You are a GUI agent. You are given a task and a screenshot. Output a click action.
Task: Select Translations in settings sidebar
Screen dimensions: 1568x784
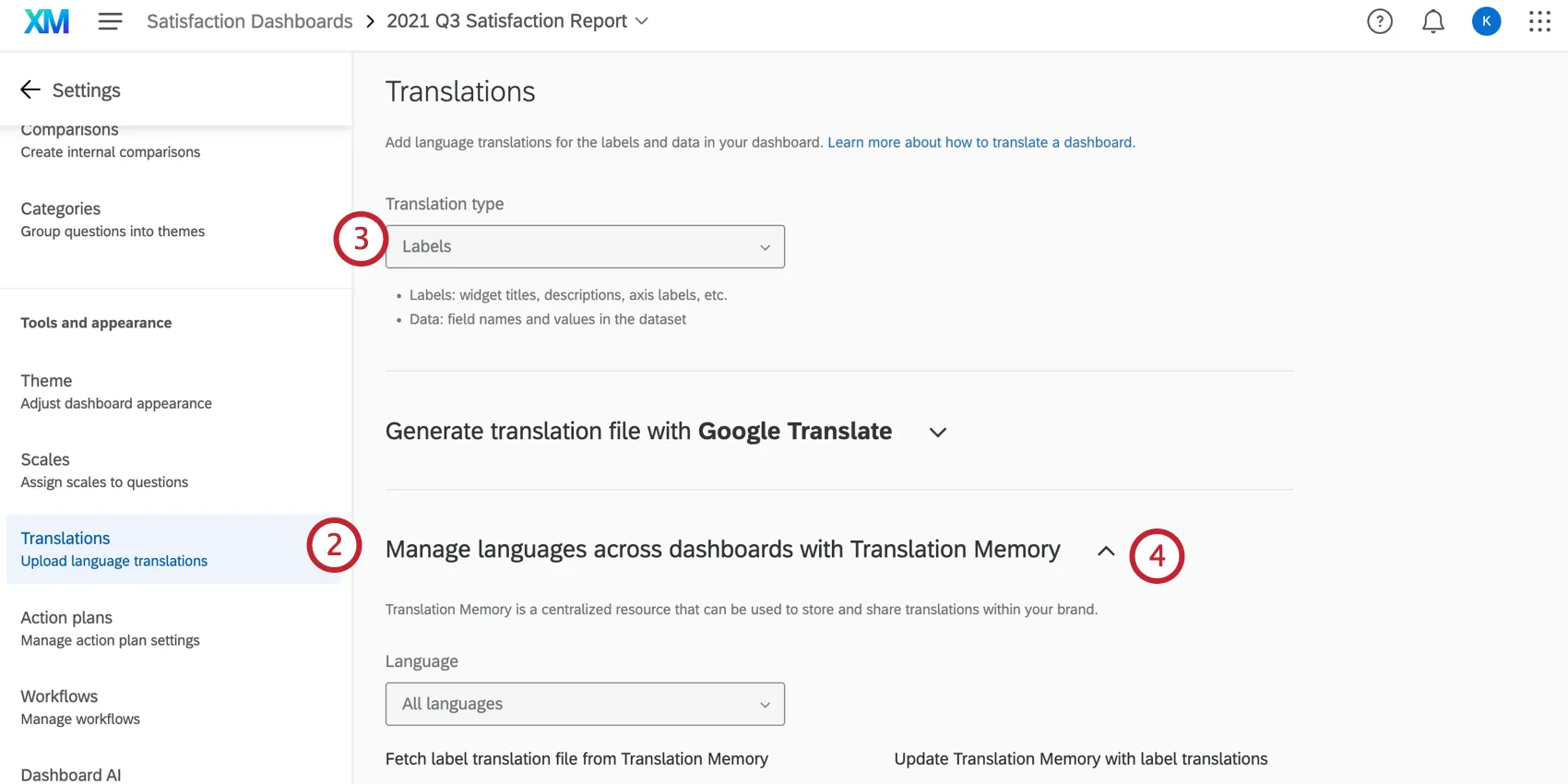pos(114,549)
